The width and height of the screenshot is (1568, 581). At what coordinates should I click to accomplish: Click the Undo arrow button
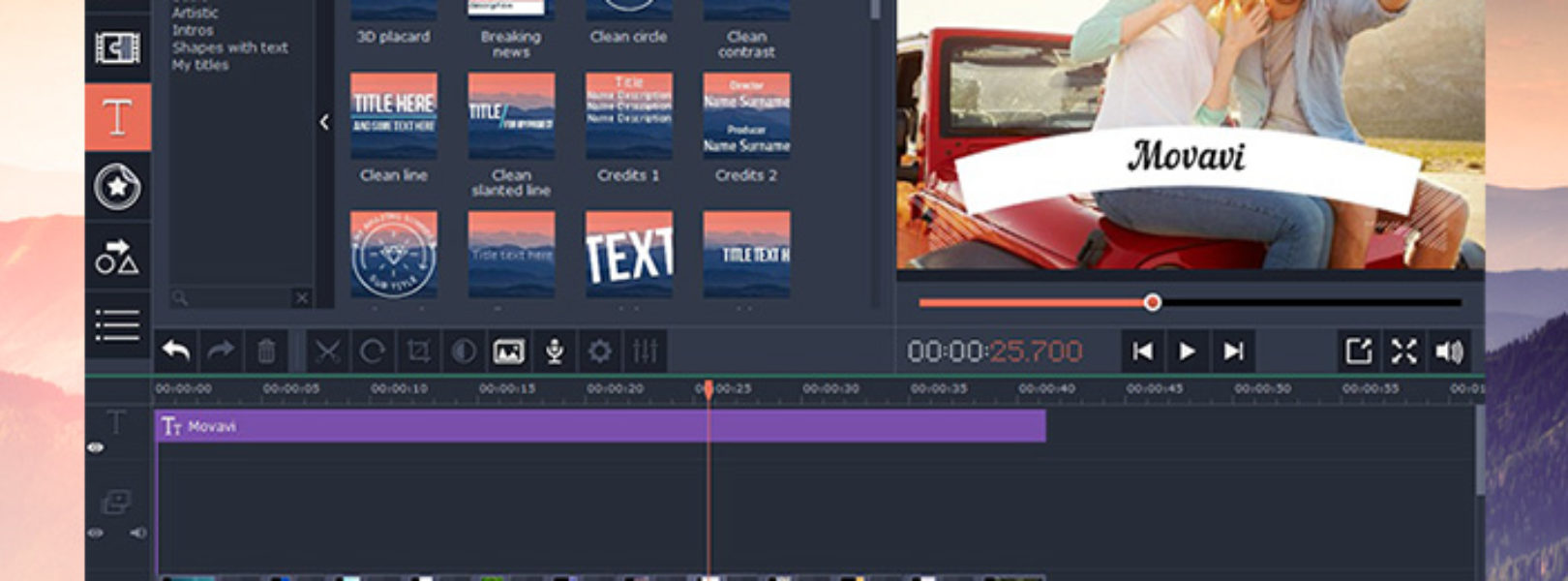point(176,351)
